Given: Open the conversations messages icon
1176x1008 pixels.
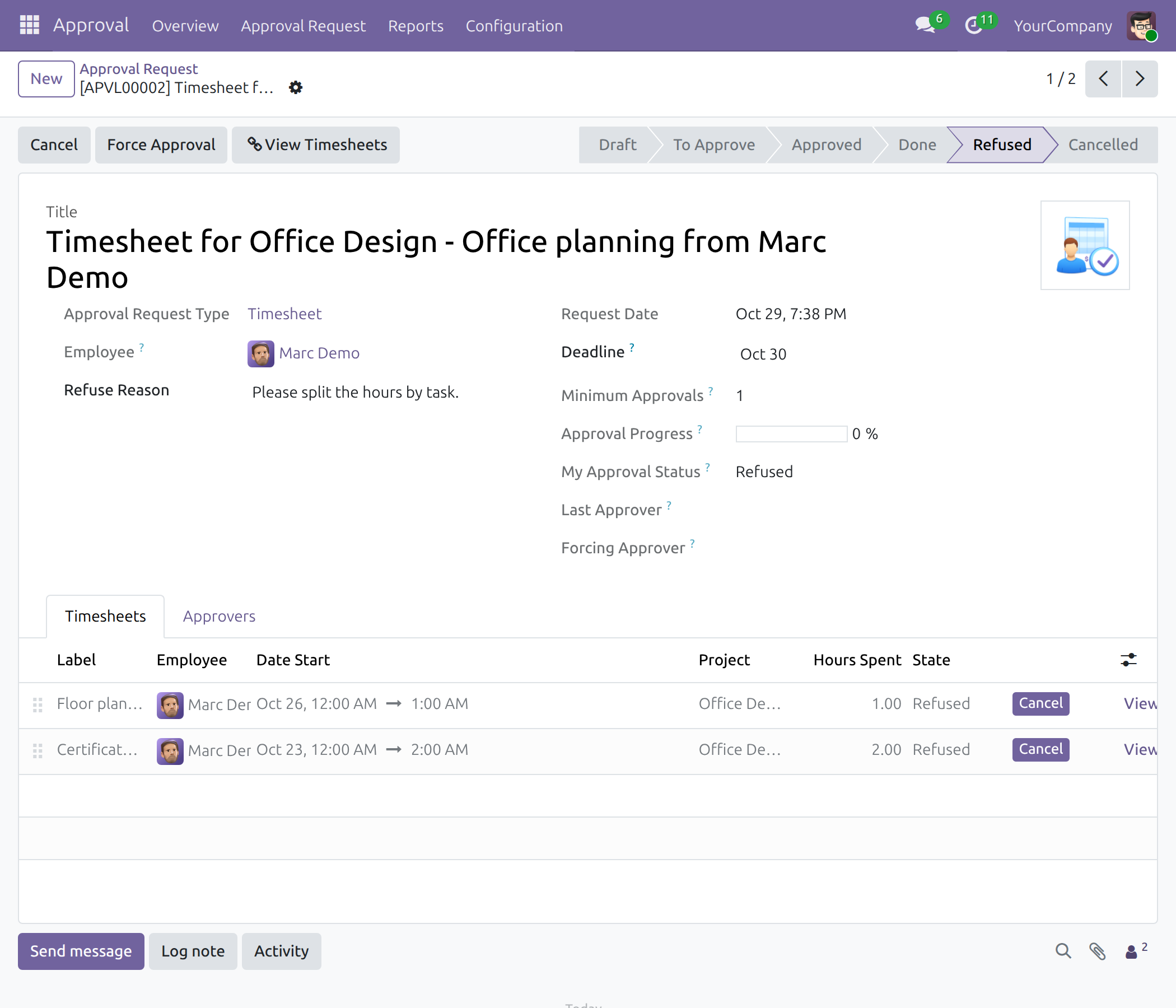Looking at the screenshot, I should (x=926, y=26).
